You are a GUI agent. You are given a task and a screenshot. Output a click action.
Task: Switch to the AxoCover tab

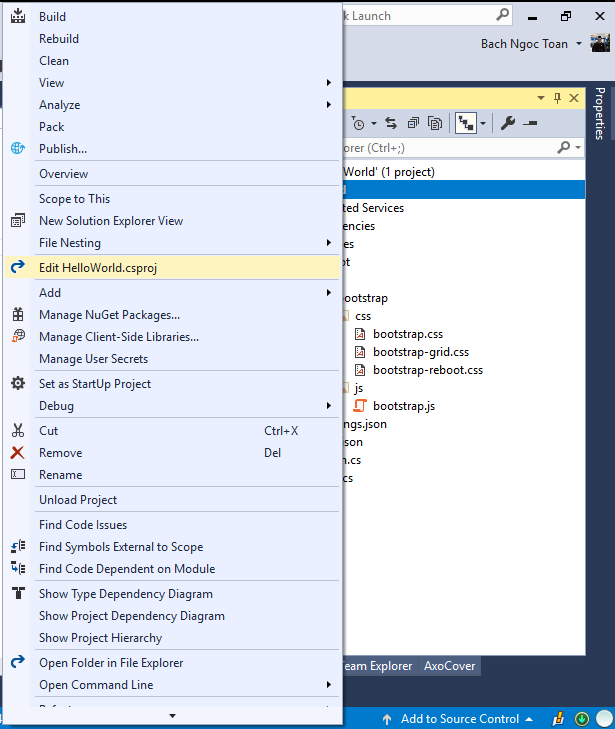click(x=449, y=665)
